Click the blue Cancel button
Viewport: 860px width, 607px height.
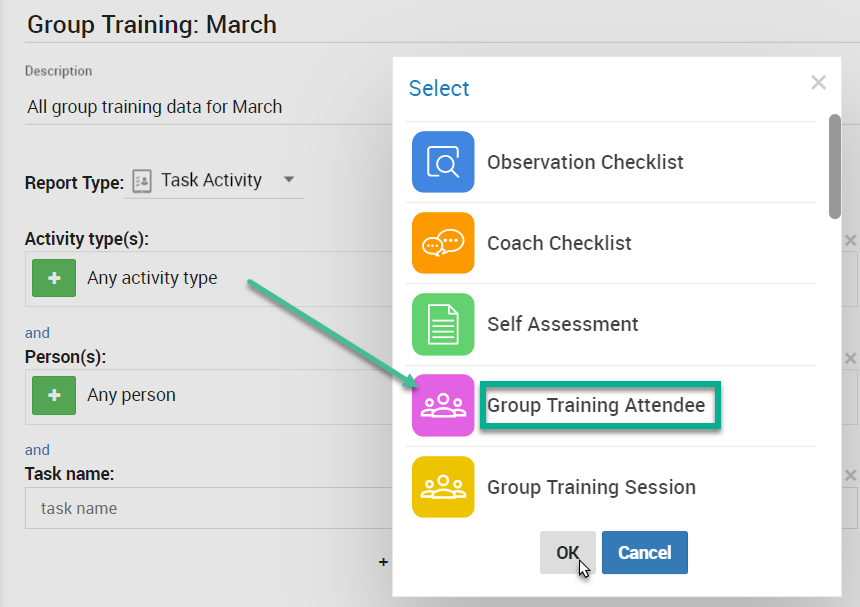[644, 552]
